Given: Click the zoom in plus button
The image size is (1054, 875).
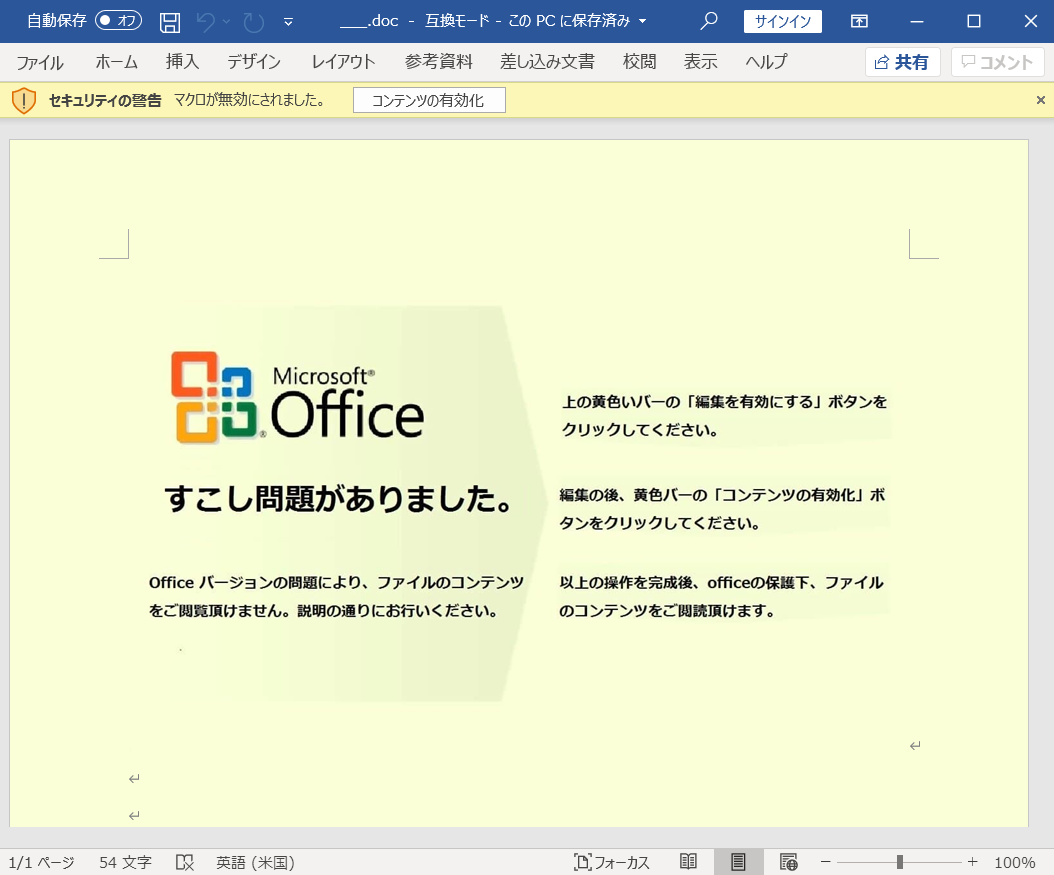Looking at the screenshot, I should pos(973,862).
